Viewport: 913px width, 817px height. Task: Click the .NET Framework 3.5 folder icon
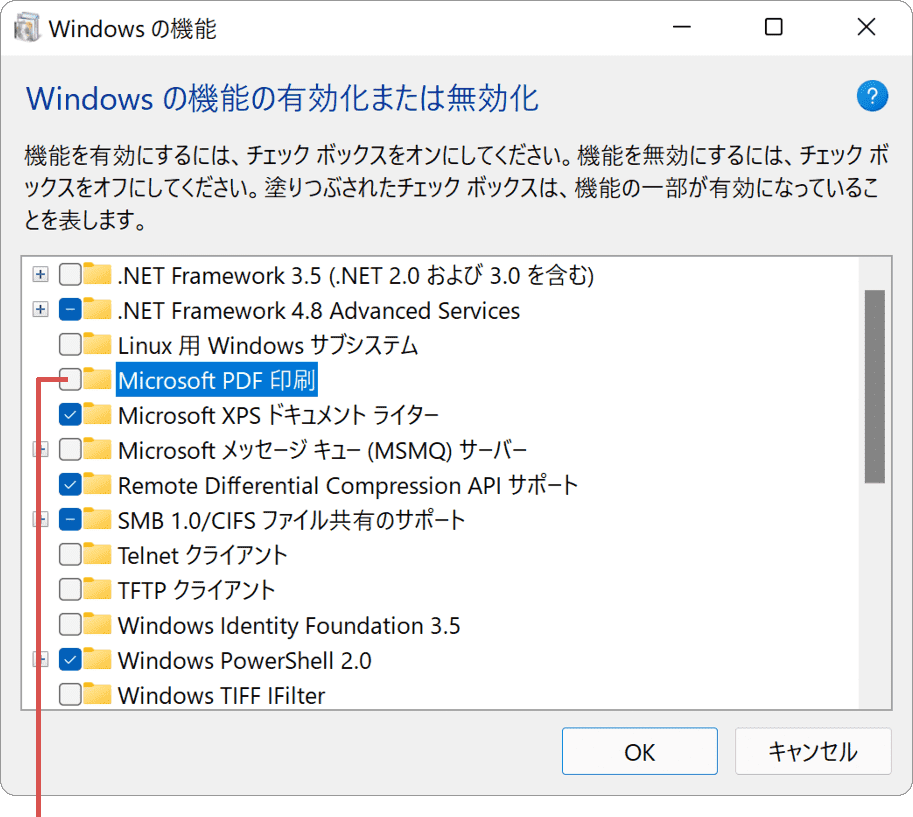pos(95,275)
